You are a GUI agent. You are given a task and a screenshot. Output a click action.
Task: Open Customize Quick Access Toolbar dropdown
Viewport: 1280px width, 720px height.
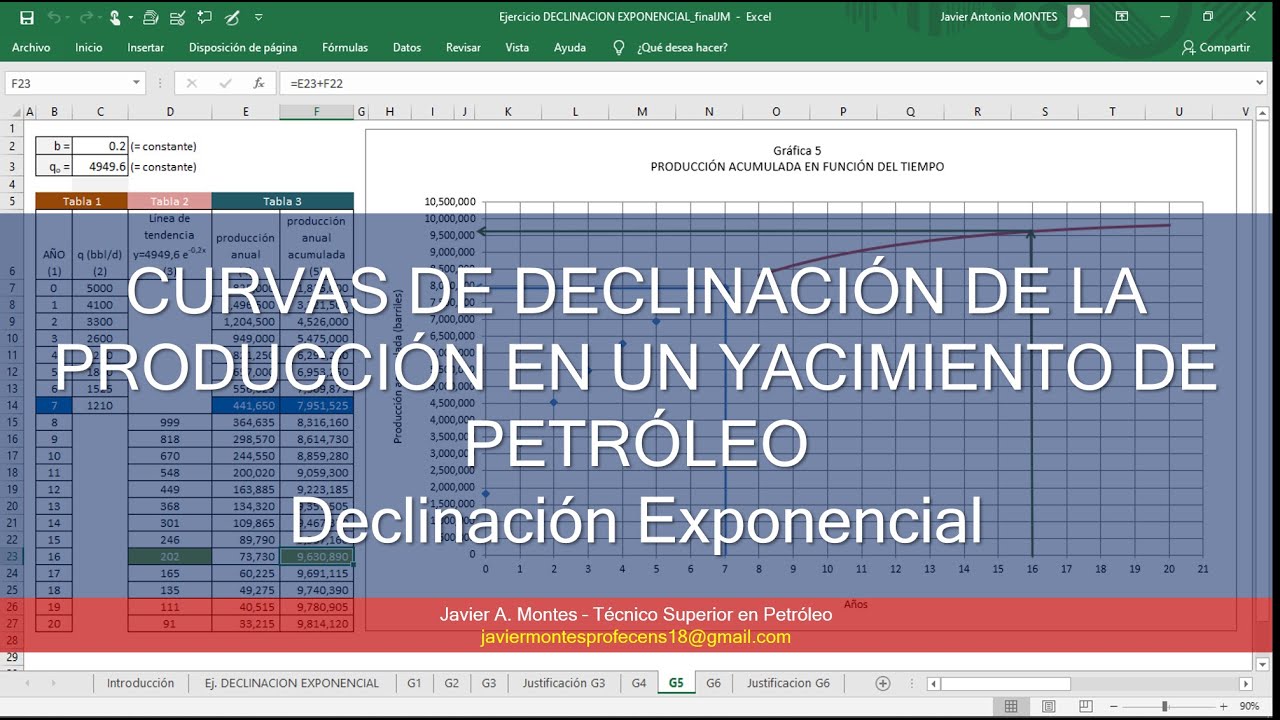pos(259,17)
